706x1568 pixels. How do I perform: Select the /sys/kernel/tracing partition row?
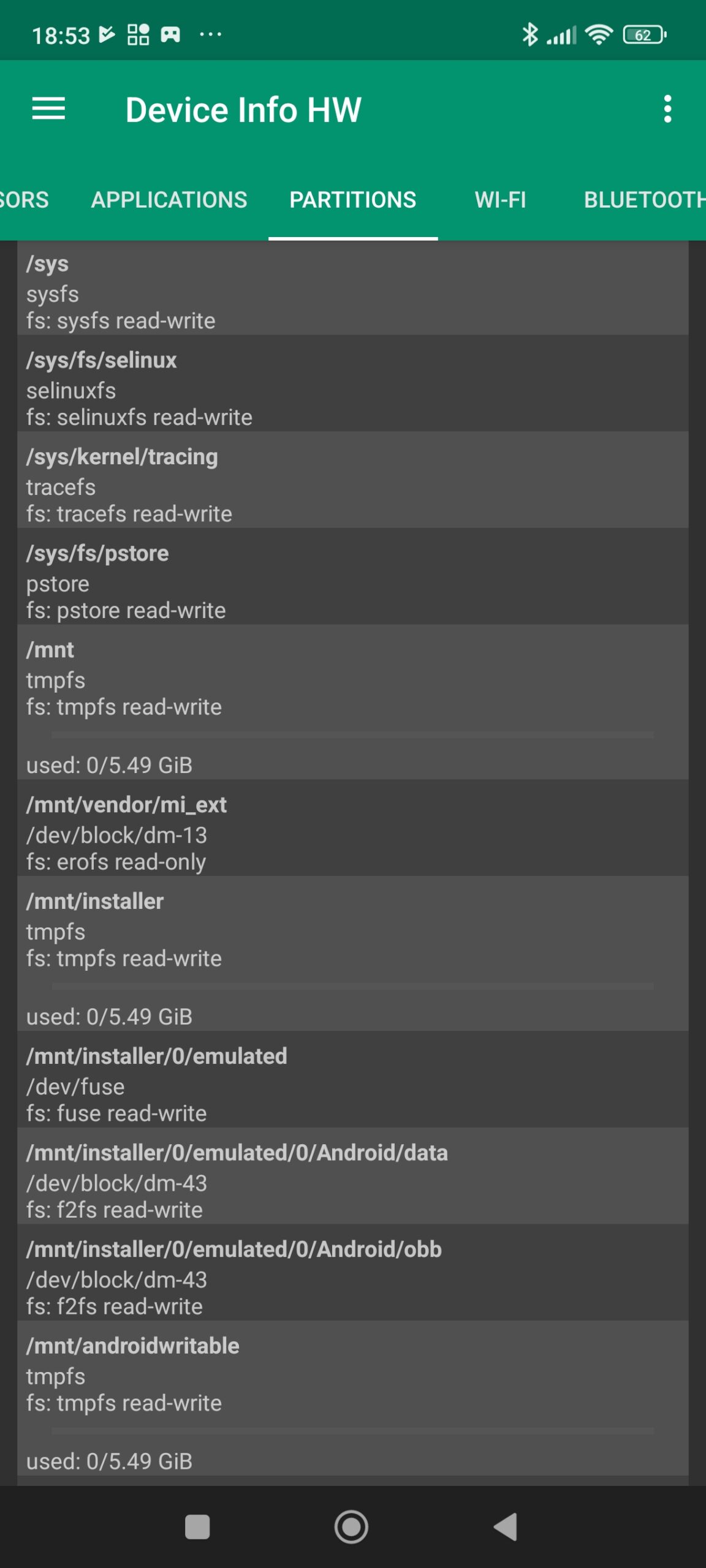(352, 484)
